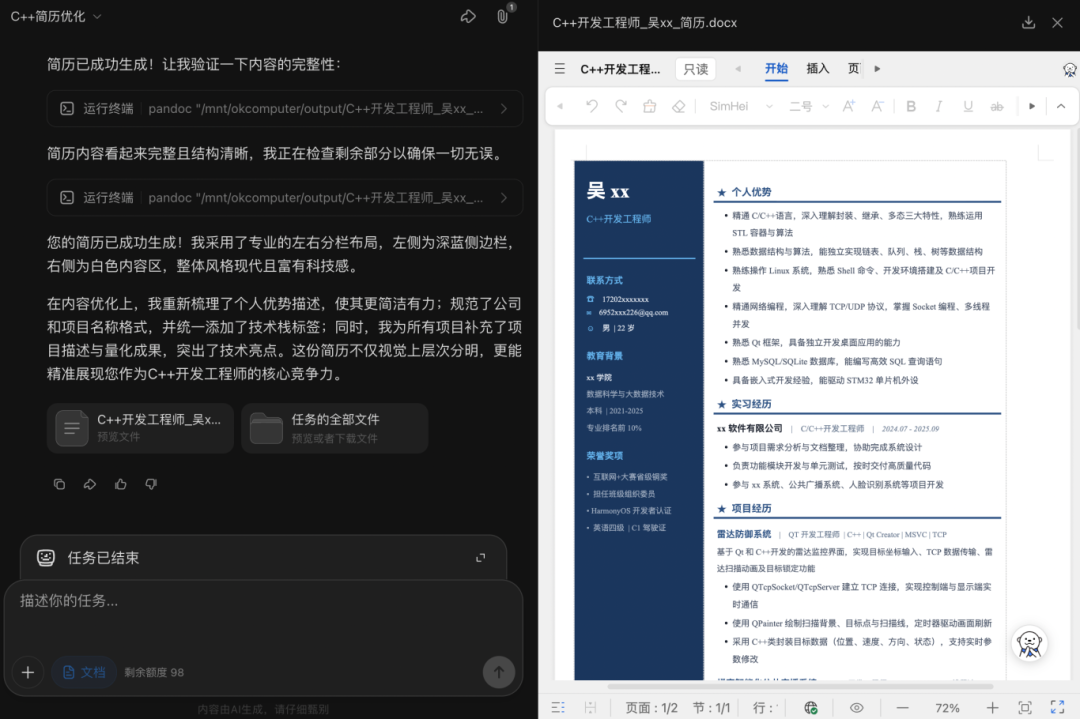Switch to the 插入 tab
Viewport: 1080px width, 719px height.
point(818,69)
